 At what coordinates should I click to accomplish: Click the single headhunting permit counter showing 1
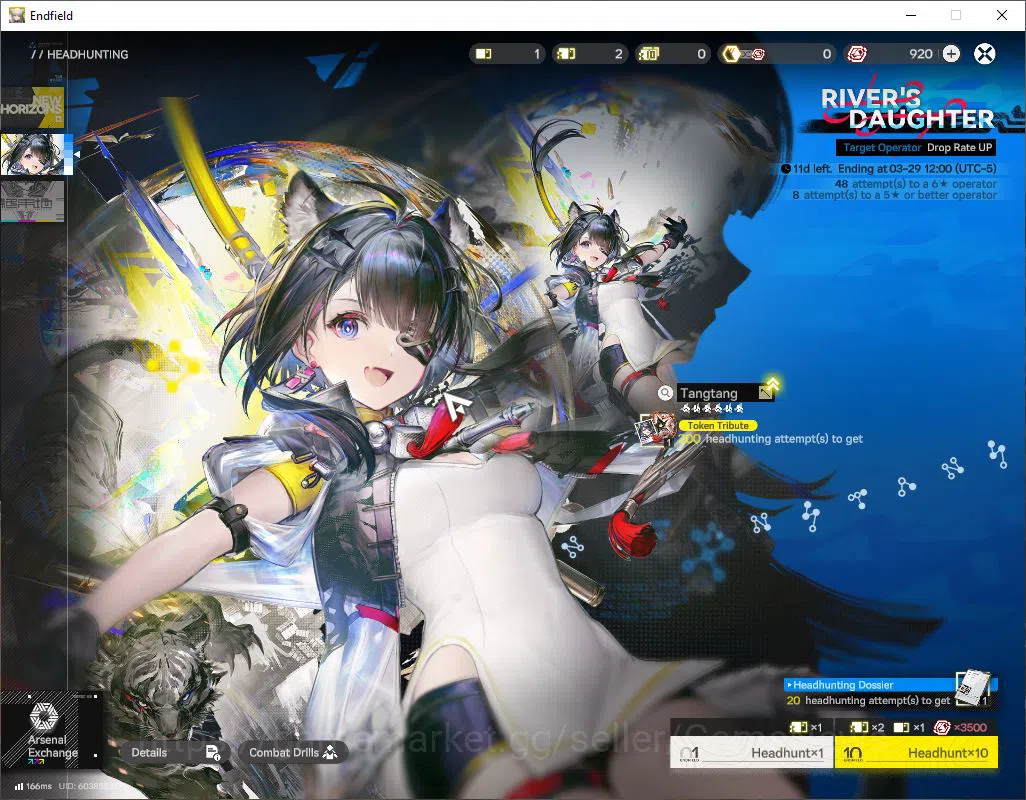tap(508, 54)
